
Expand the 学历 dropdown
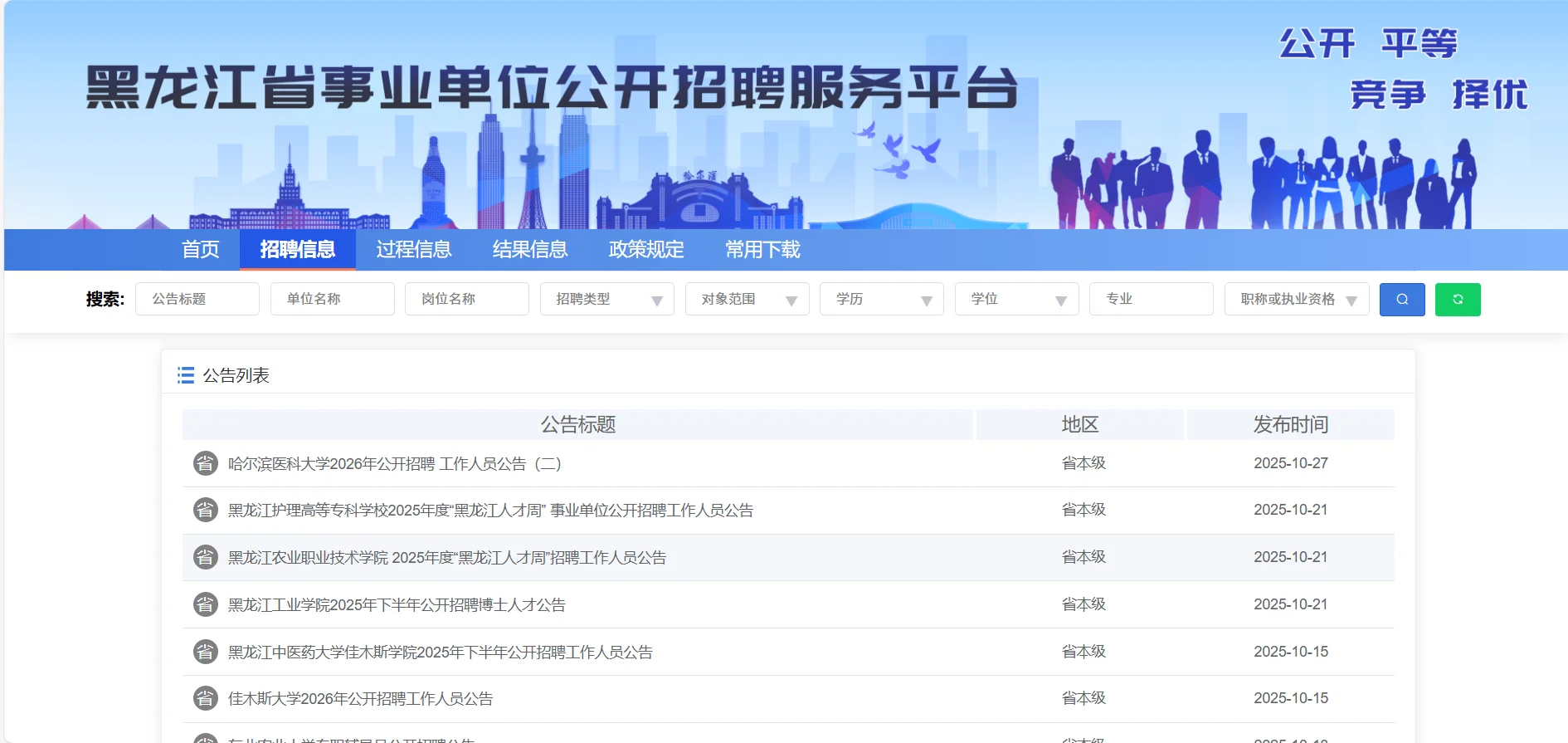882,299
